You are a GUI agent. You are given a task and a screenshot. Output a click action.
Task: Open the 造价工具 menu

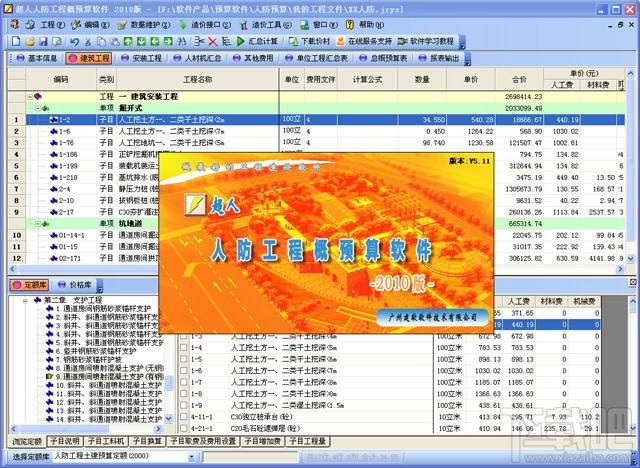pos(266,25)
